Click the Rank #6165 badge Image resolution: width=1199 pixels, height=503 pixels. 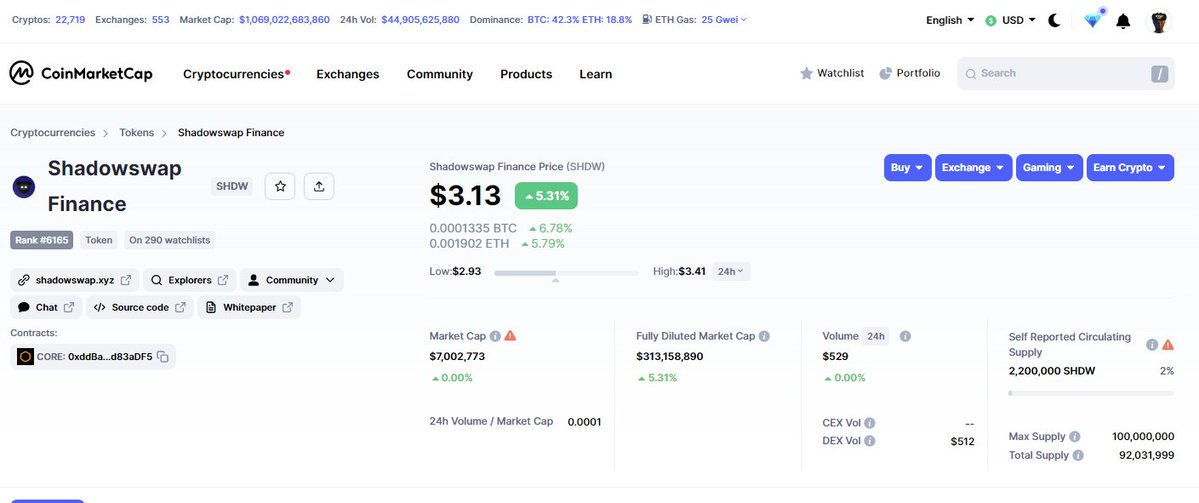pyautogui.click(x=42, y=240)
